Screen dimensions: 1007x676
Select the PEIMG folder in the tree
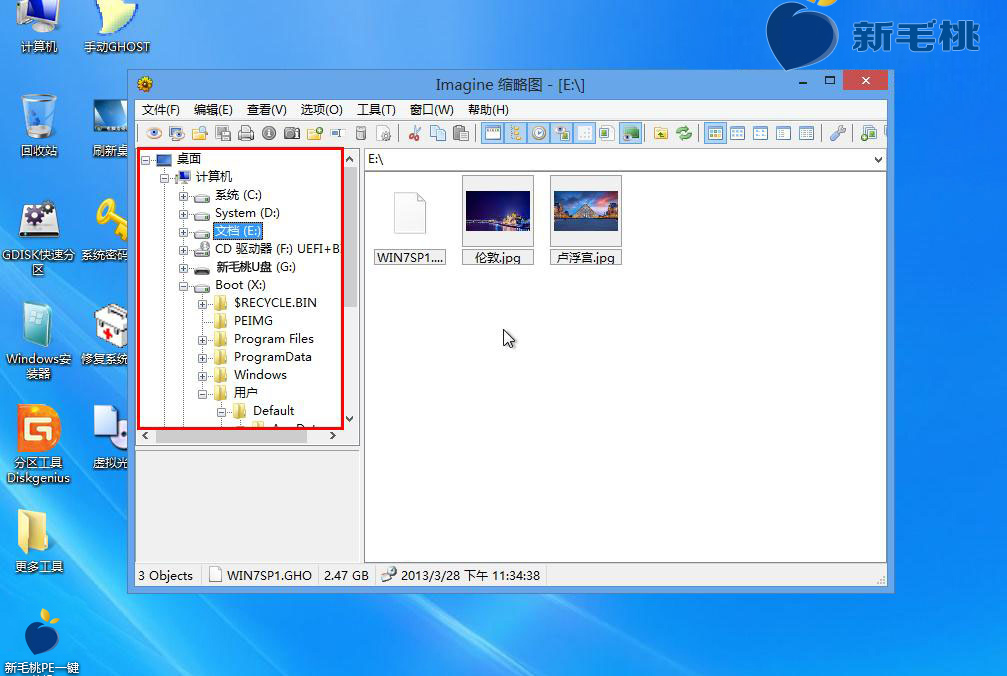point(253,321)
